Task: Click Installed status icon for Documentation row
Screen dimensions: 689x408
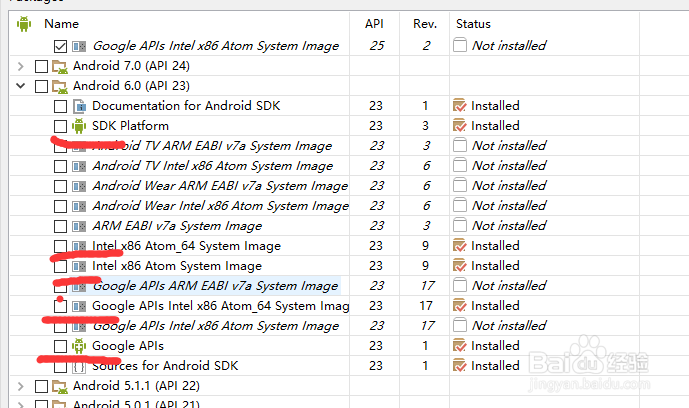Action: [x=459, y=106]
